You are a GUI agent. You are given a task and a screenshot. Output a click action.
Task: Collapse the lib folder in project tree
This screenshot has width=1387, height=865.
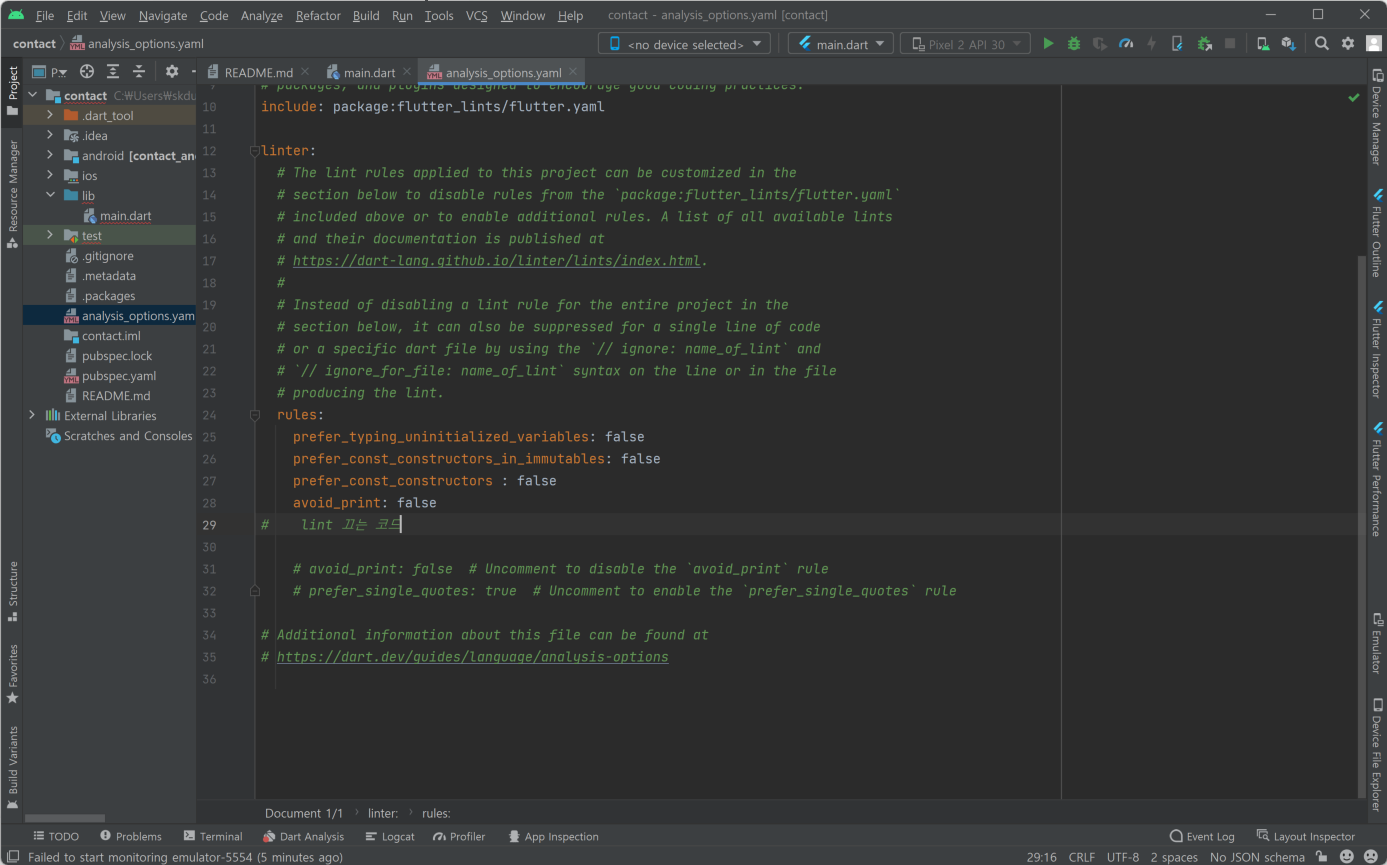pos(50,196)
